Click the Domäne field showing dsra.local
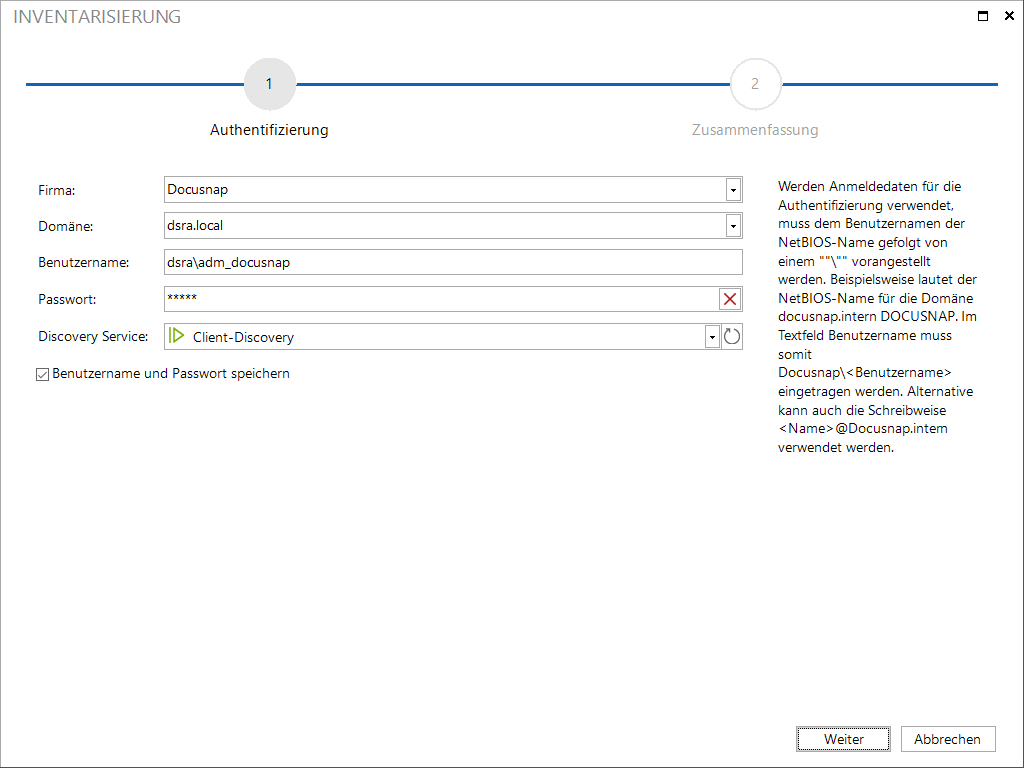 click(x=445, y=225)
